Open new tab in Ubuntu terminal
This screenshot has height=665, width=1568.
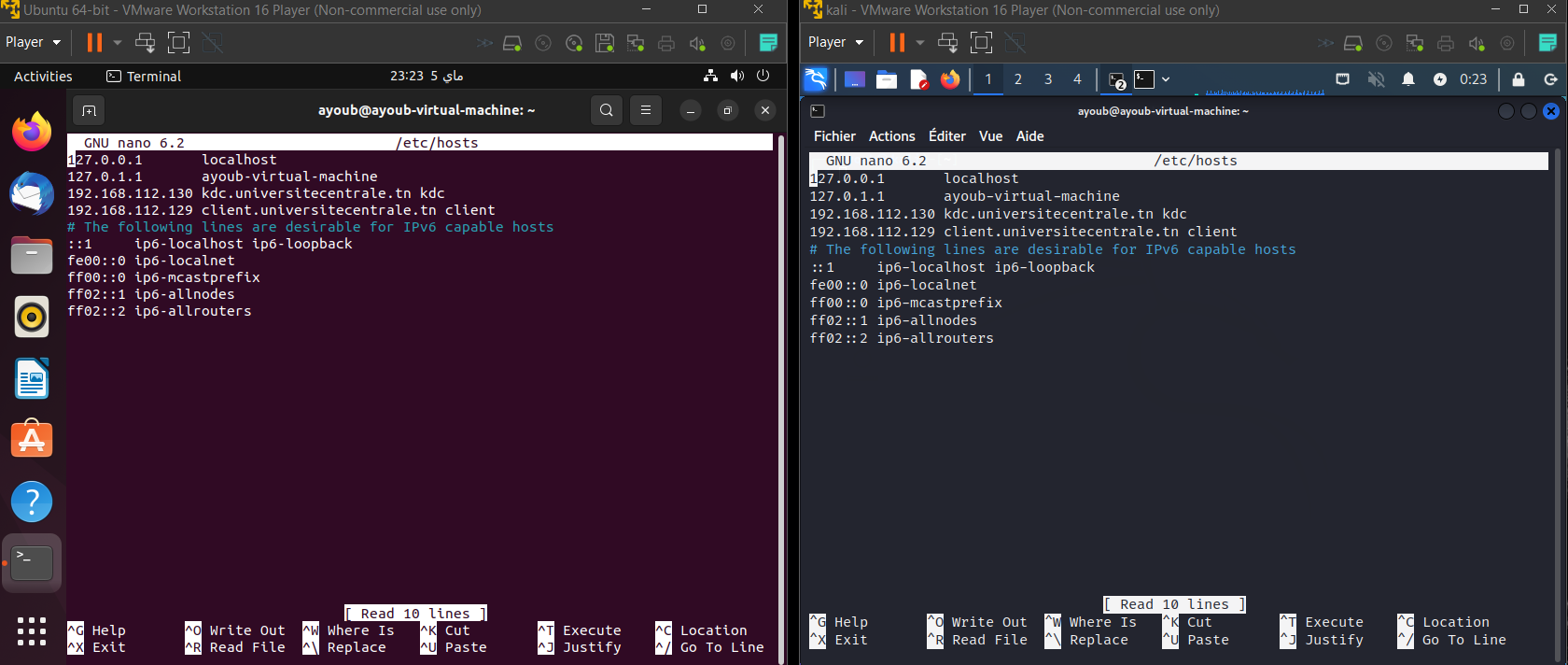tap(89, 110)
